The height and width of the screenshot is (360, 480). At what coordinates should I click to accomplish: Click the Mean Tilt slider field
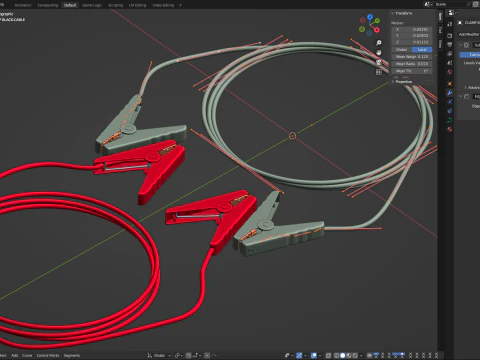(412, 71)
